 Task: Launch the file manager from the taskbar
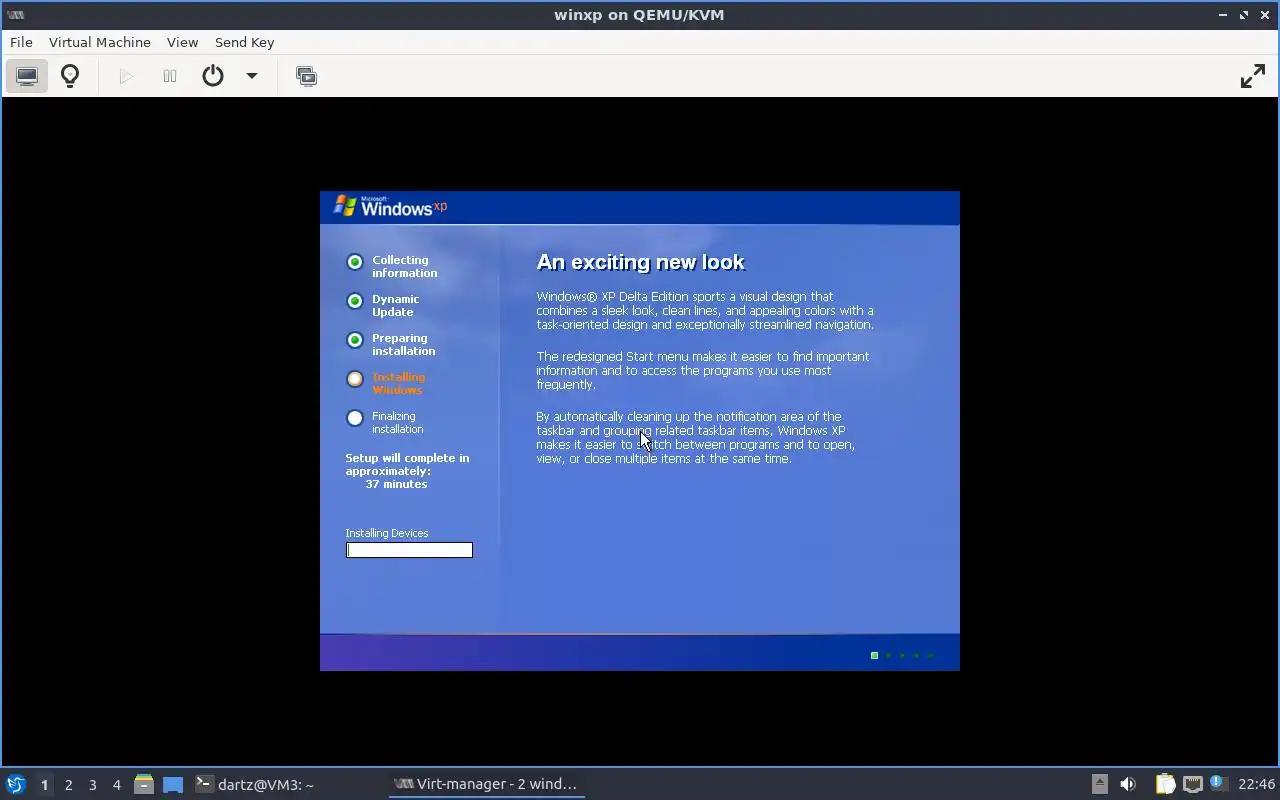[144, 784]
